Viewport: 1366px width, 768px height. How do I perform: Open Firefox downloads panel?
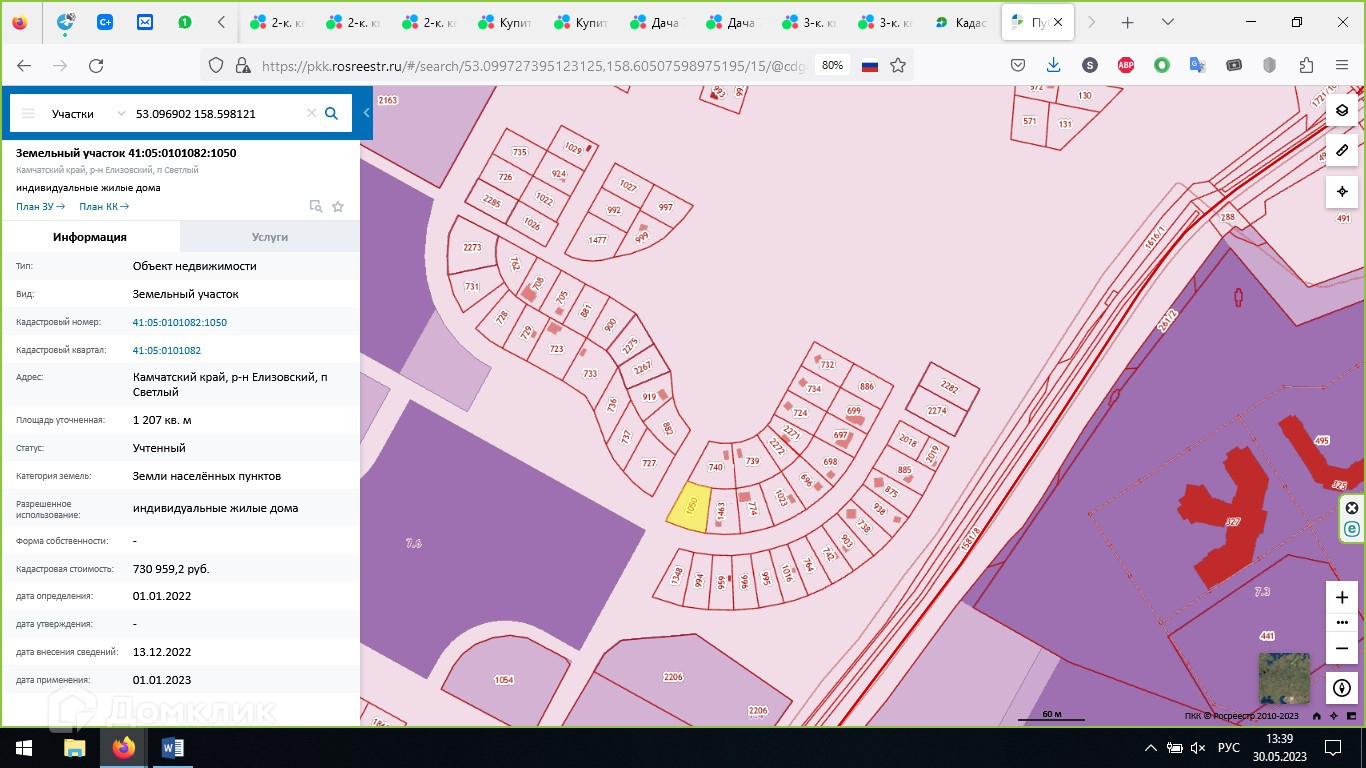(x=1053, y=66)
